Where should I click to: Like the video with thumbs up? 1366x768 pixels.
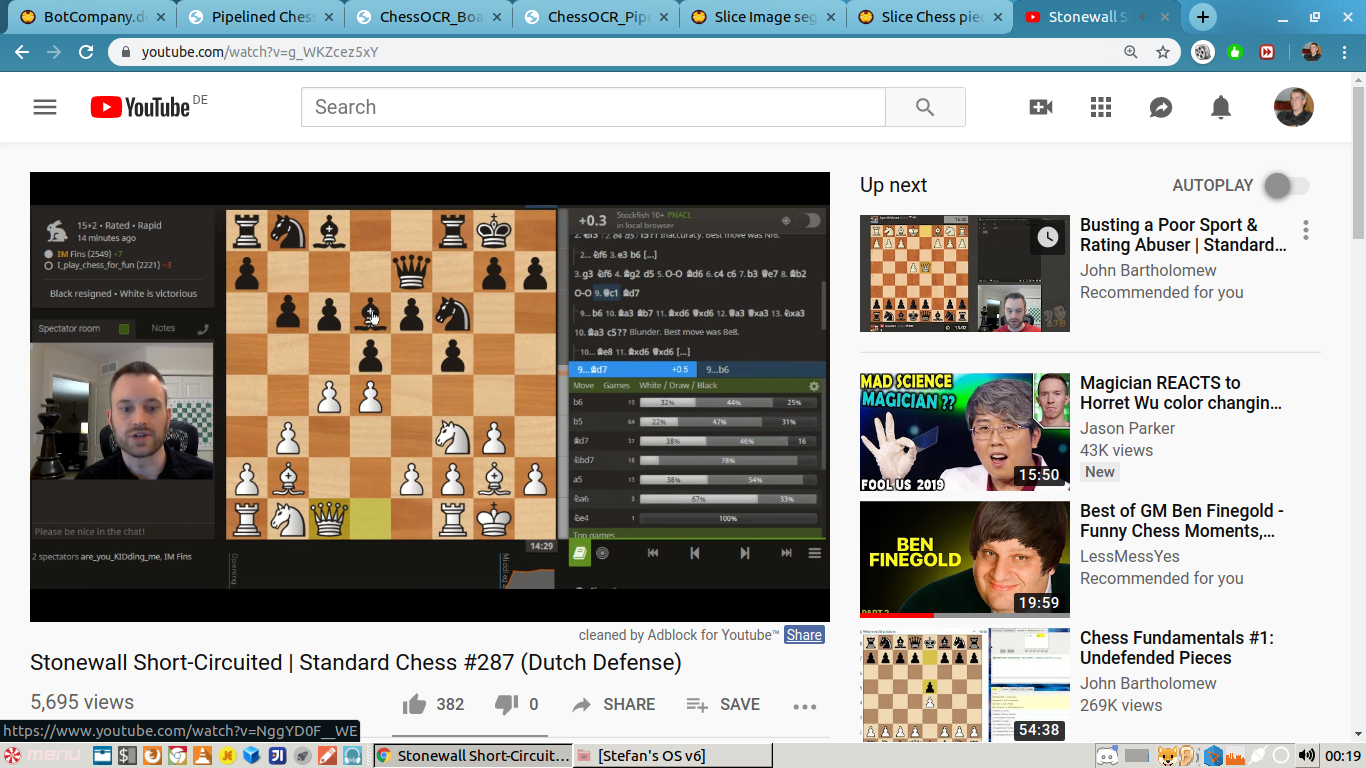415,705
